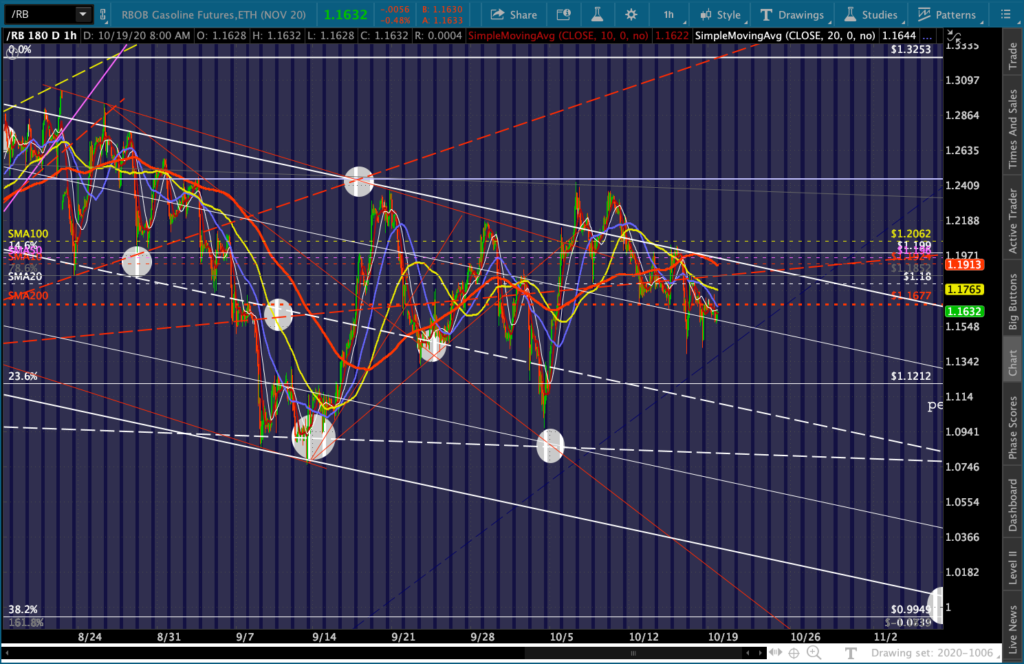Open the Patterns button
1024x664 pixels.
click(947, 14)
